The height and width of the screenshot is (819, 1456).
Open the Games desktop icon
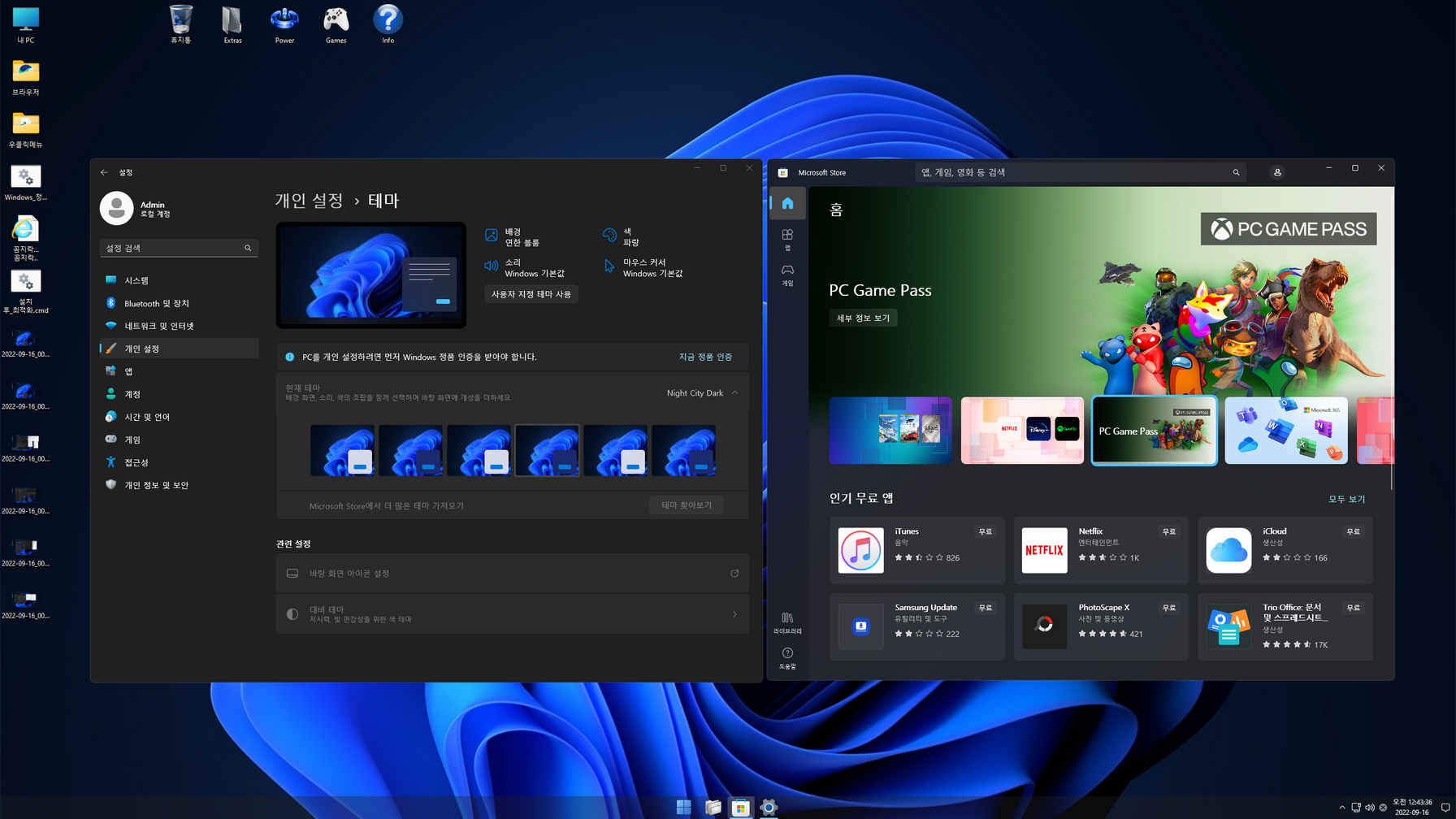click(336, 24)
